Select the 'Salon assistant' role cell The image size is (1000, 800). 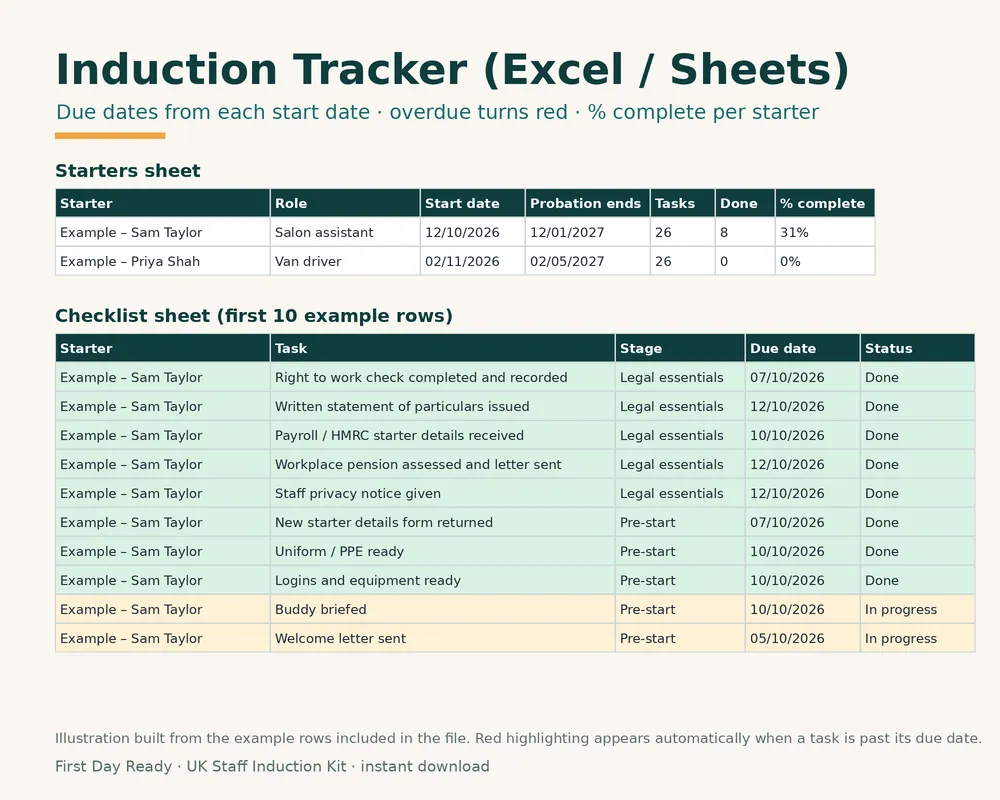[x=345, y=232]
